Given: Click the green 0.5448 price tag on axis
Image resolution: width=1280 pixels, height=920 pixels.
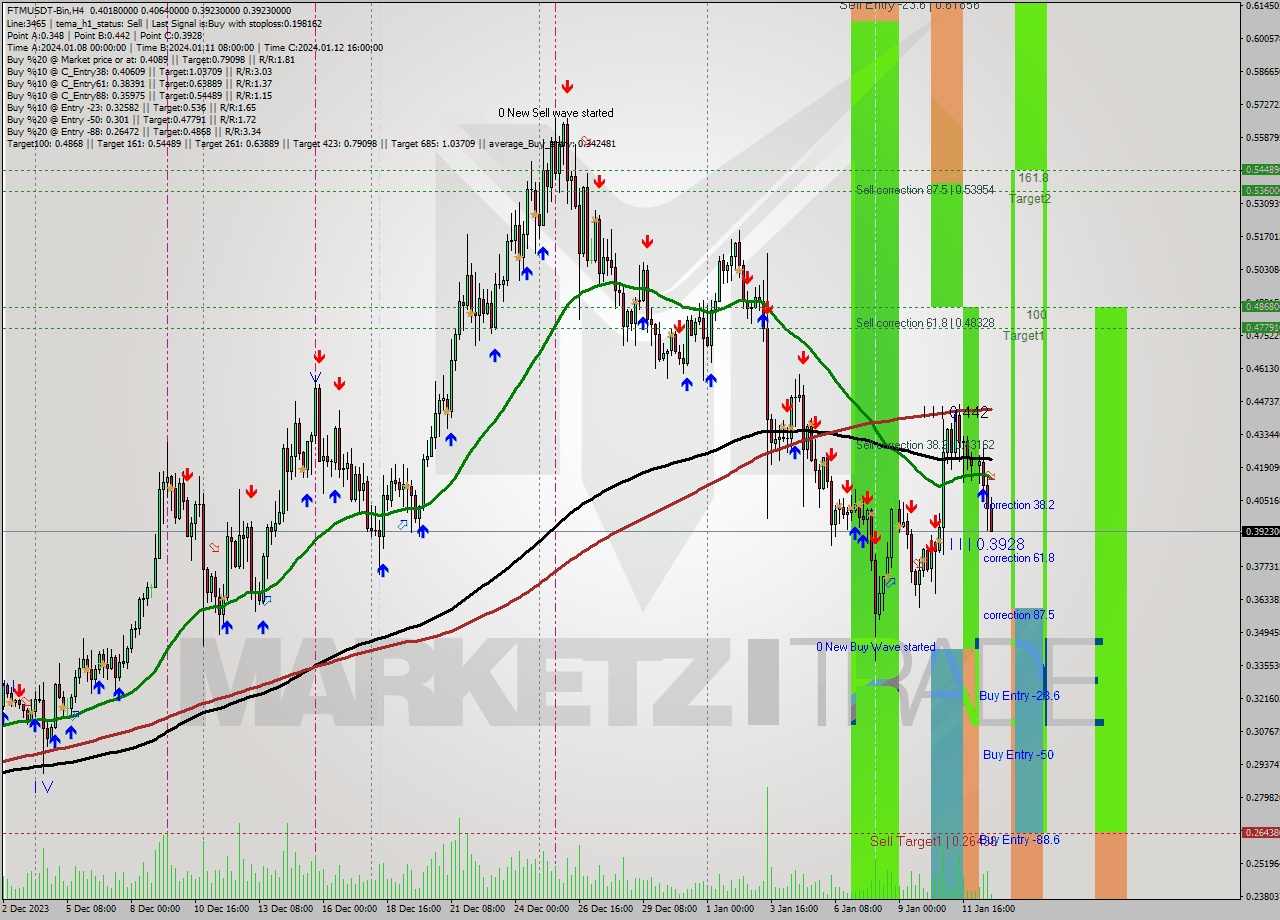Looking at the screenshot, I should click(1260, 169).
